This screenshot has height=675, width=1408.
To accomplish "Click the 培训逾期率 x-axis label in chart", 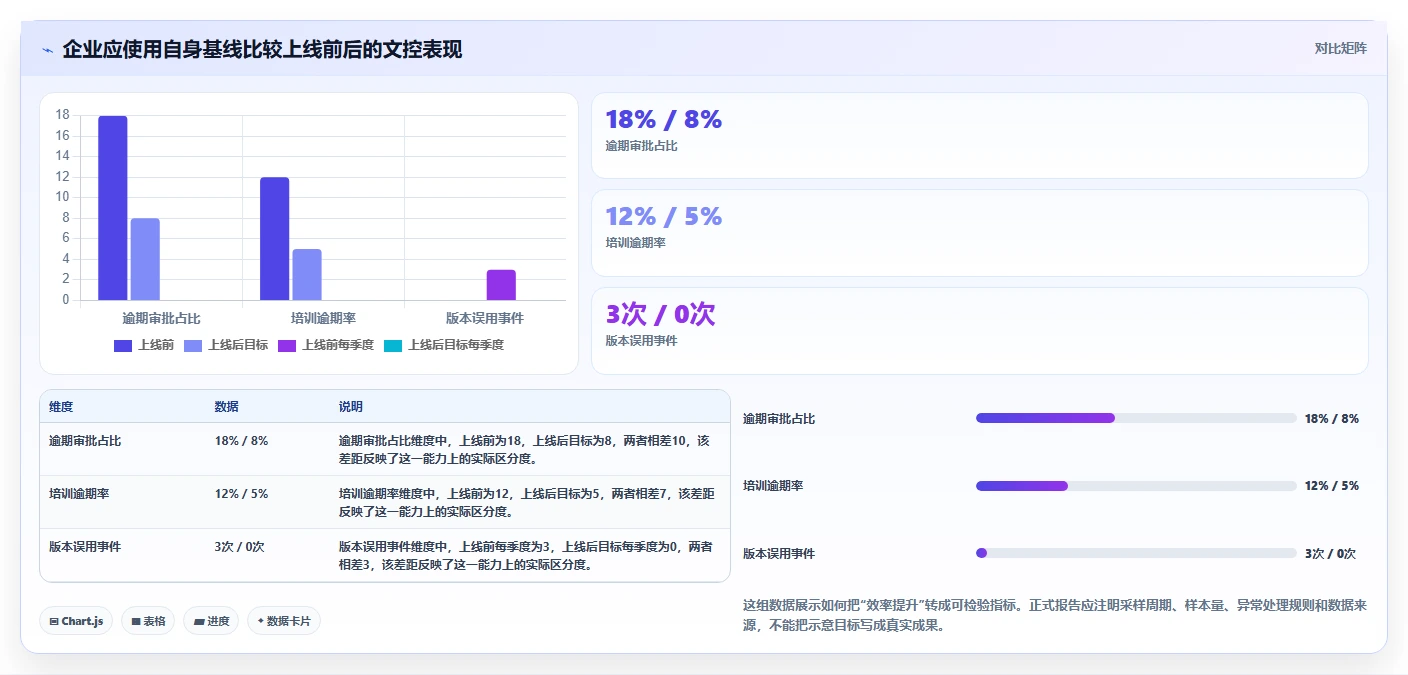I will (x=323, y=319).
